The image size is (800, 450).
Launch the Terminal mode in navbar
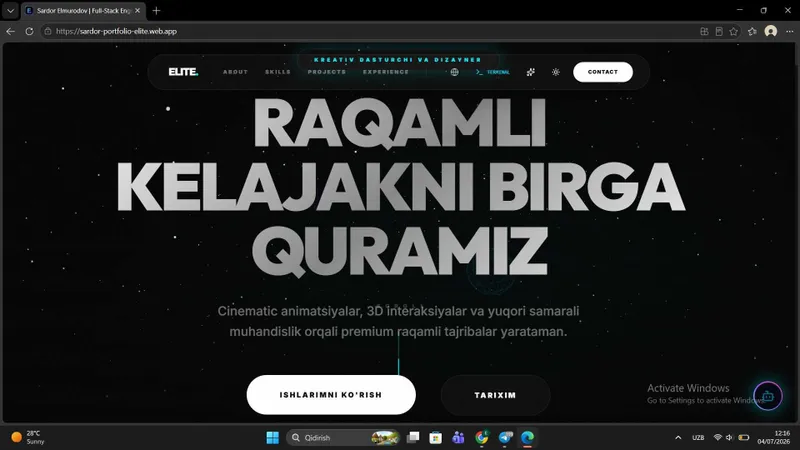(x=492, y=72)
